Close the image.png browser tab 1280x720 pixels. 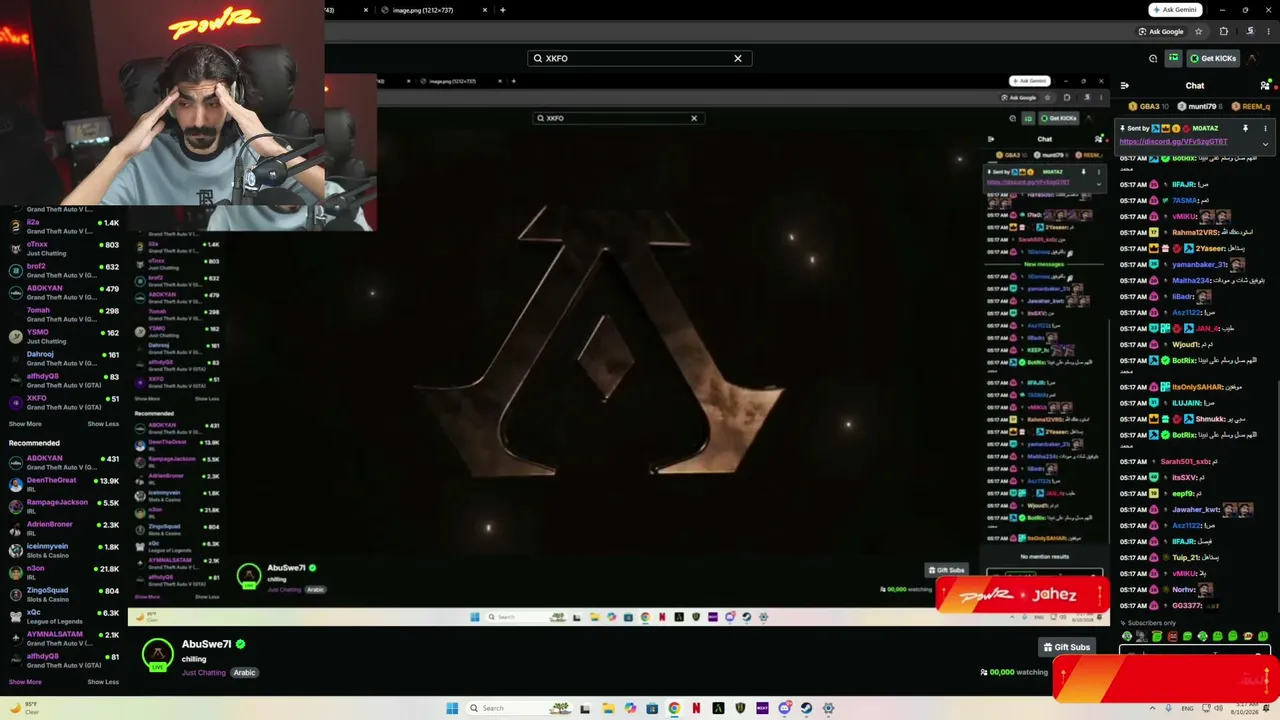pos(485,10)
